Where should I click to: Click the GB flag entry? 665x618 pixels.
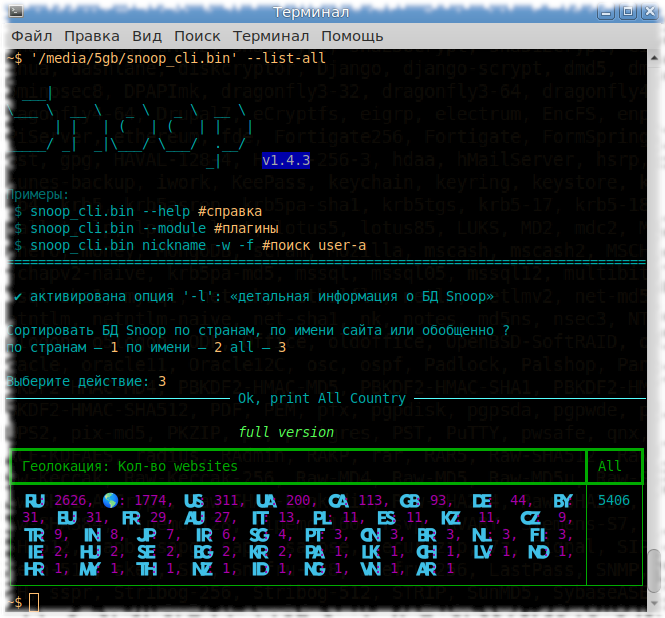pyautogui.click(x=410, y=501)
